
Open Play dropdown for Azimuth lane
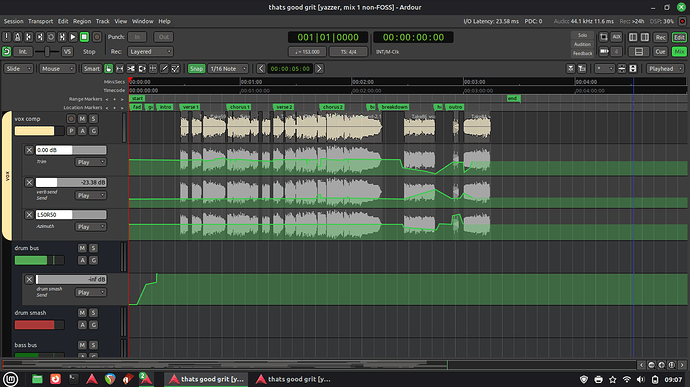coord(91,227)
